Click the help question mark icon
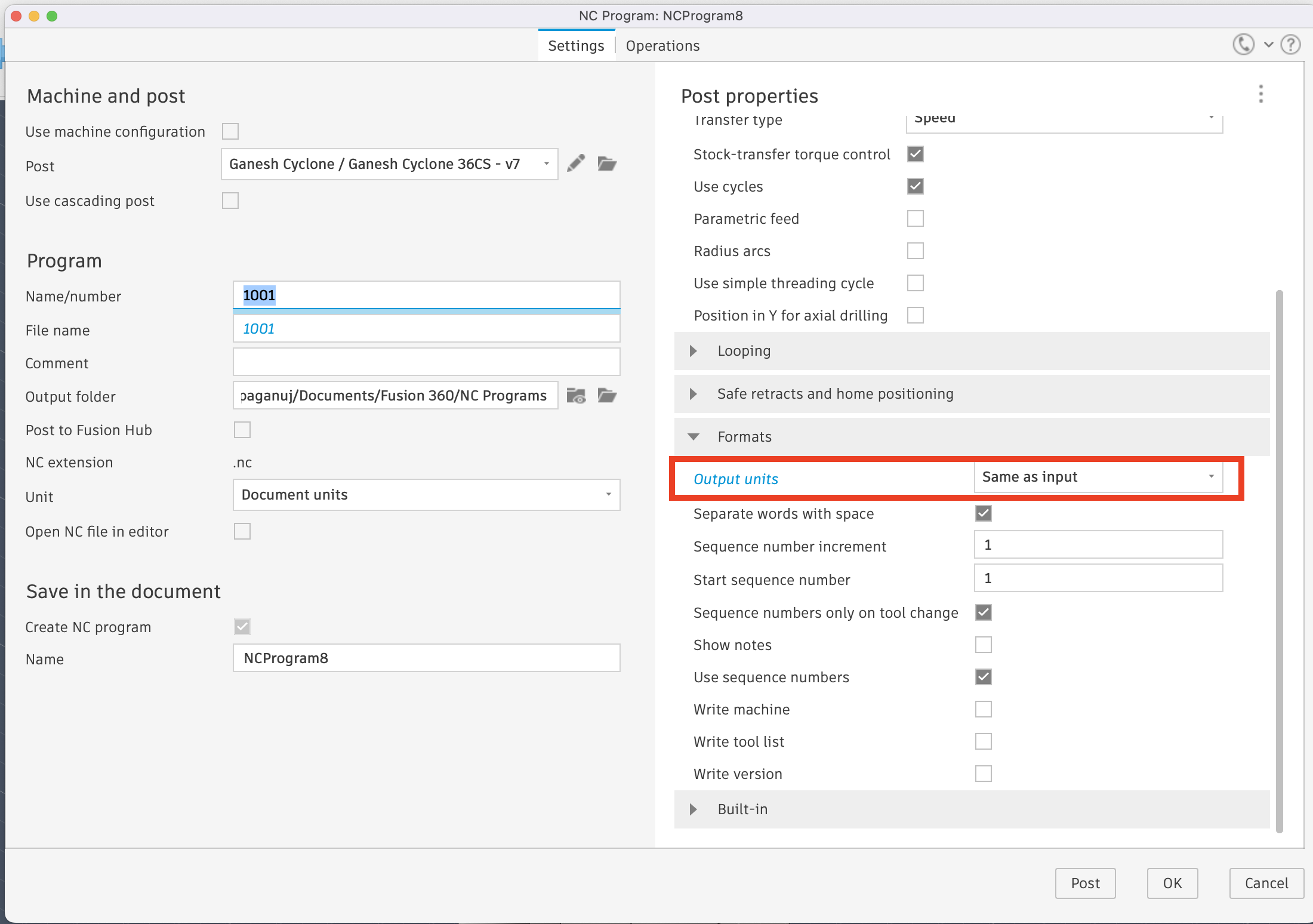The height and width of the screenshot is (924, 1313). [x=1291, y=45]
